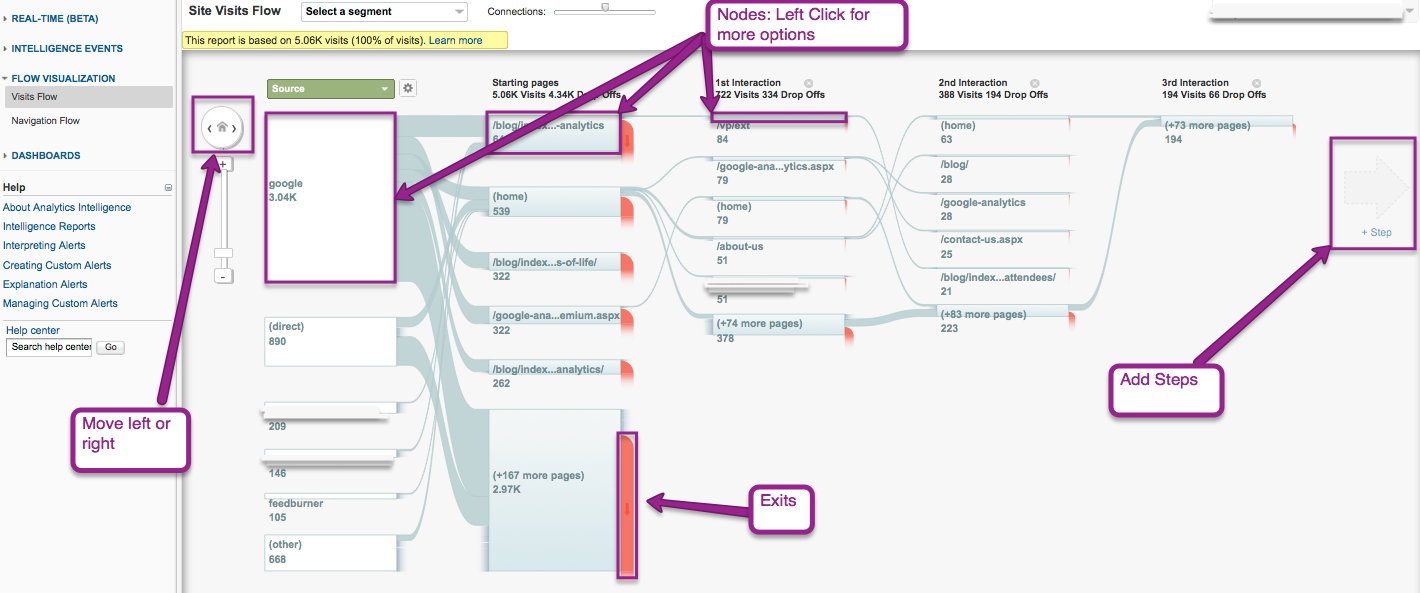1420x593 pixels.
Task: Click the Starting pages column header
Action: (525, 83)
